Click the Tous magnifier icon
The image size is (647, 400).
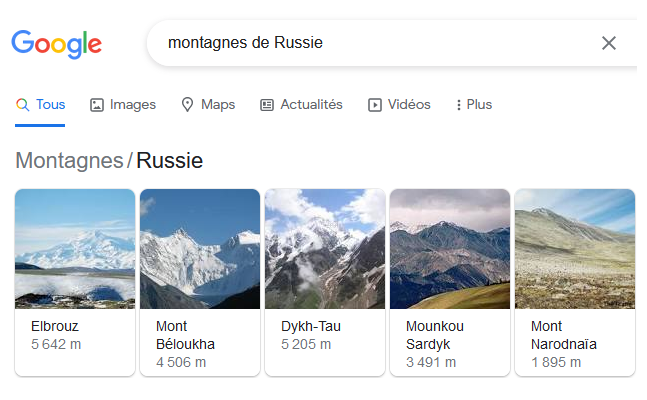[23, 105]
